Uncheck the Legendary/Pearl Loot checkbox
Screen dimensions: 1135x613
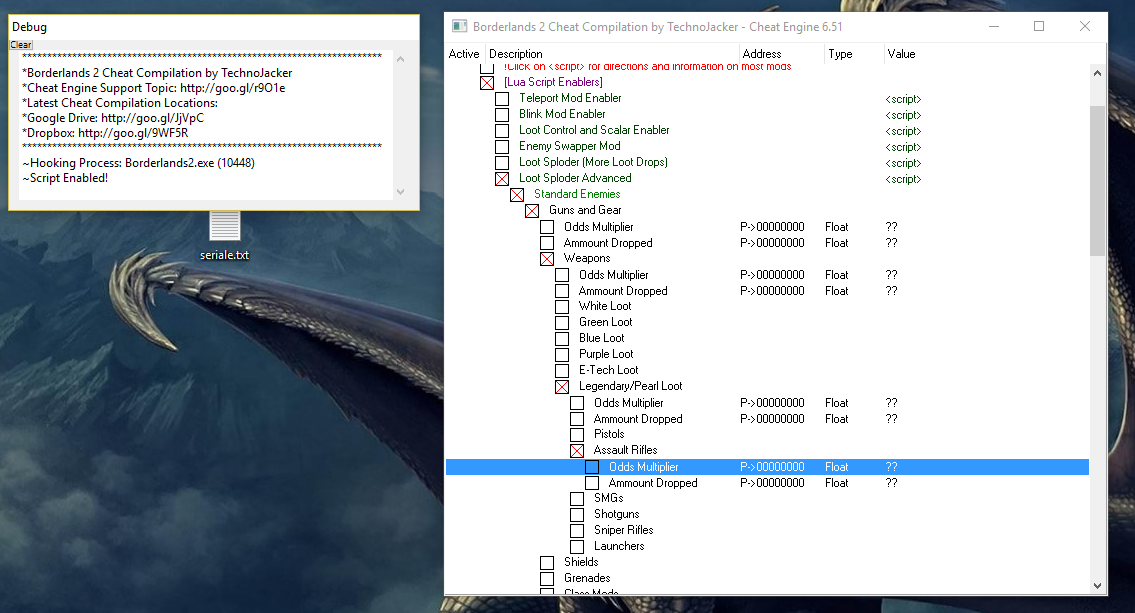click(562, 386)
